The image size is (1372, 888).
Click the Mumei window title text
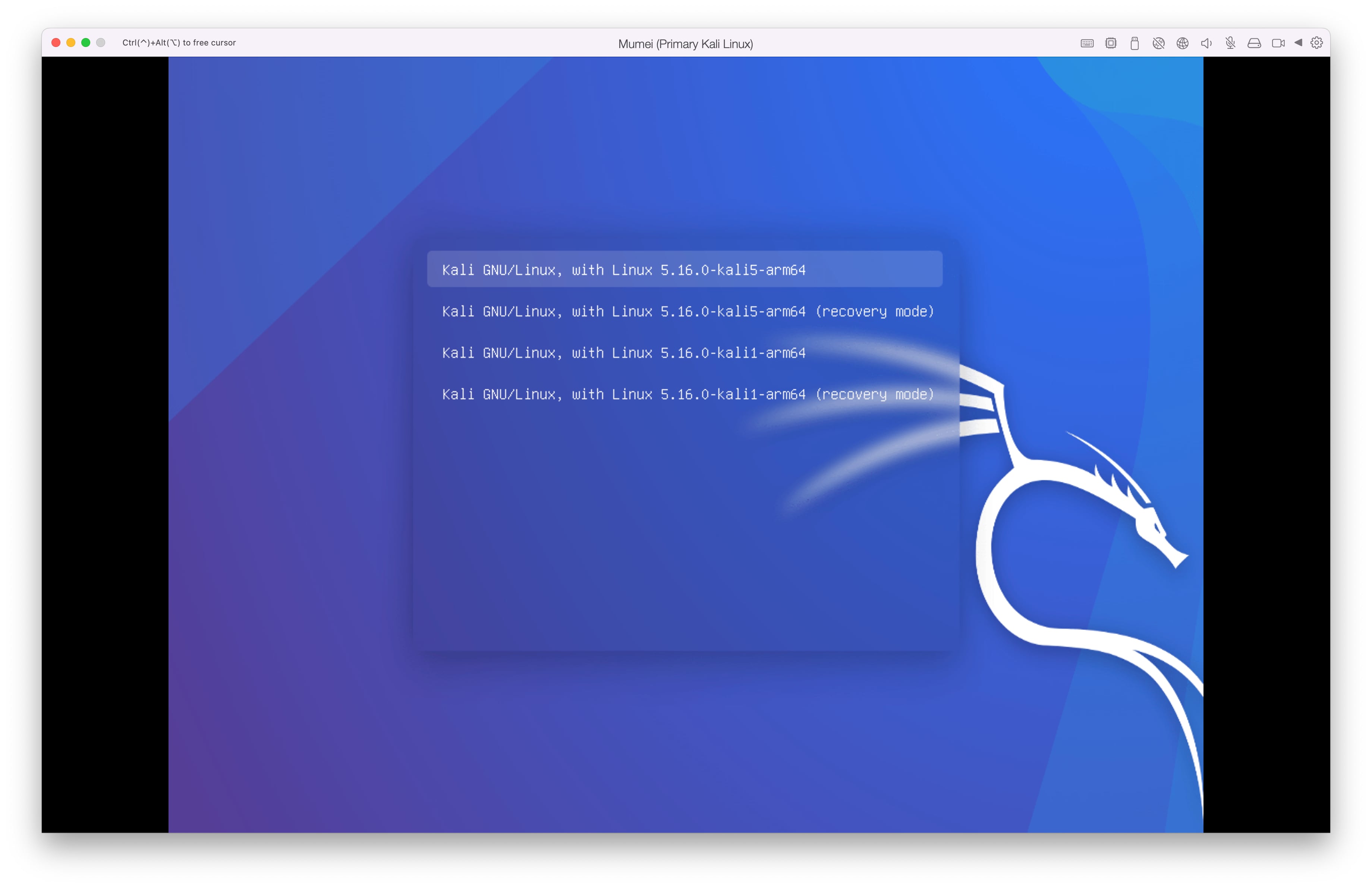coord(685,44)
